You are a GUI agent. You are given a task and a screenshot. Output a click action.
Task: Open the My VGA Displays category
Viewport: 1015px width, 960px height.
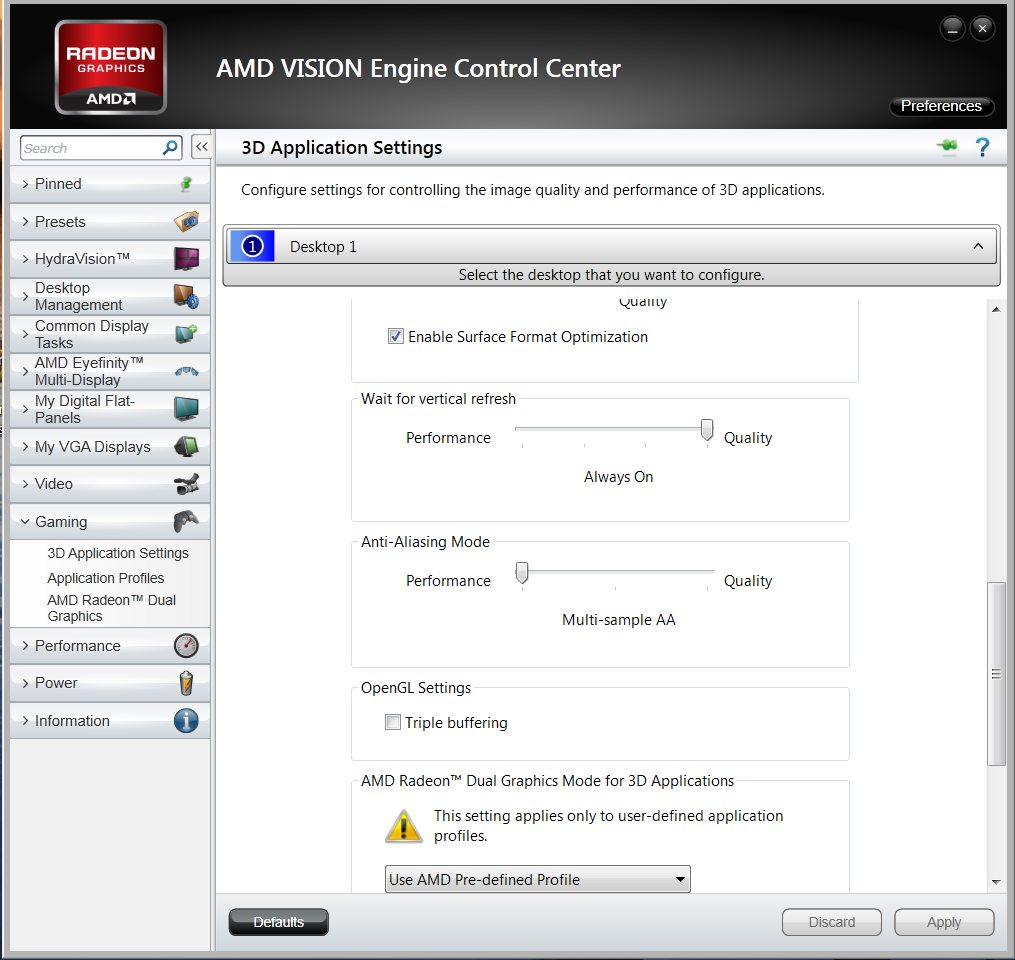(x=110, y=447)
